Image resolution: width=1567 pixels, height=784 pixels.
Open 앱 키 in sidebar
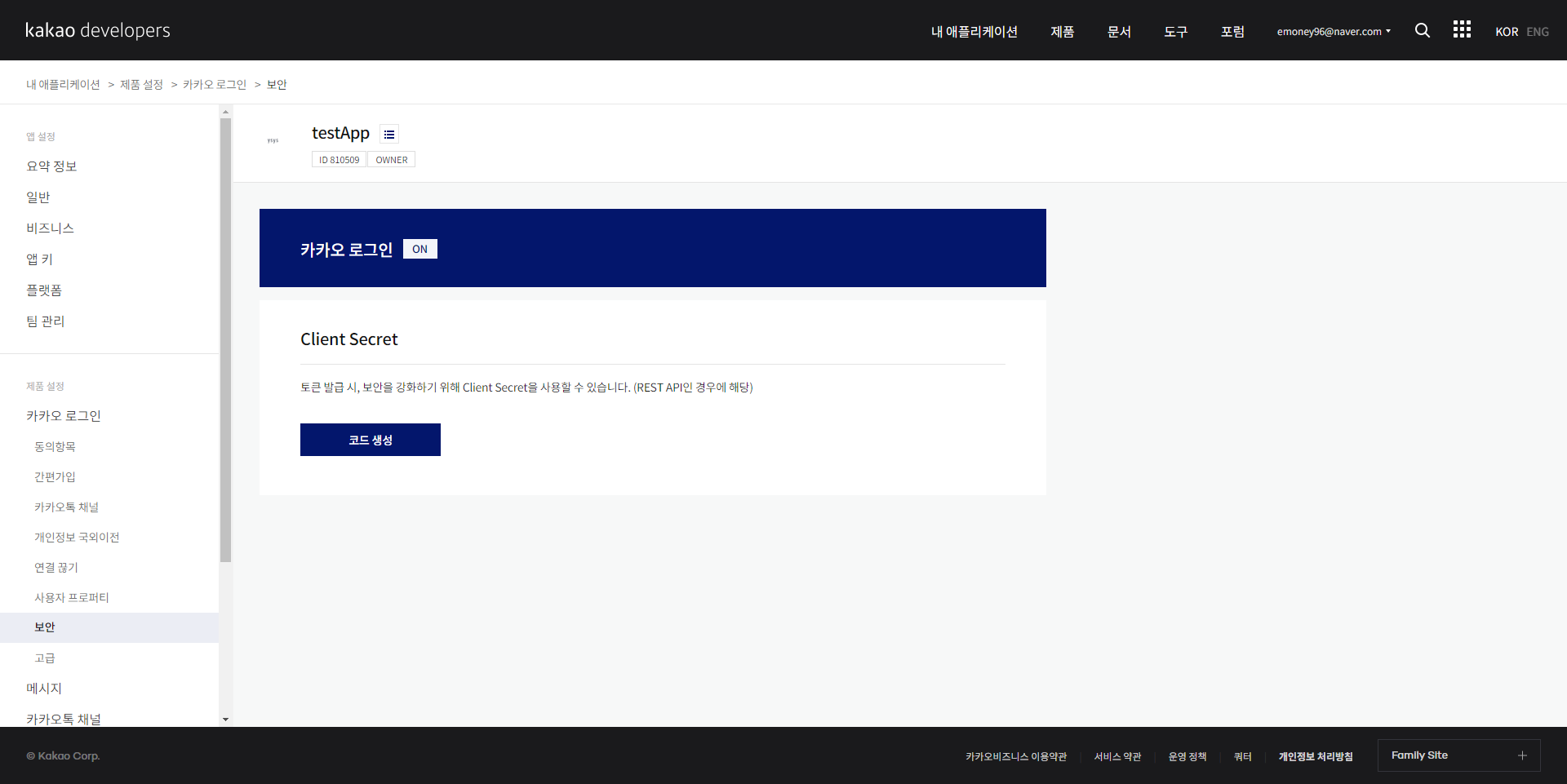click(x=39, y=259)
